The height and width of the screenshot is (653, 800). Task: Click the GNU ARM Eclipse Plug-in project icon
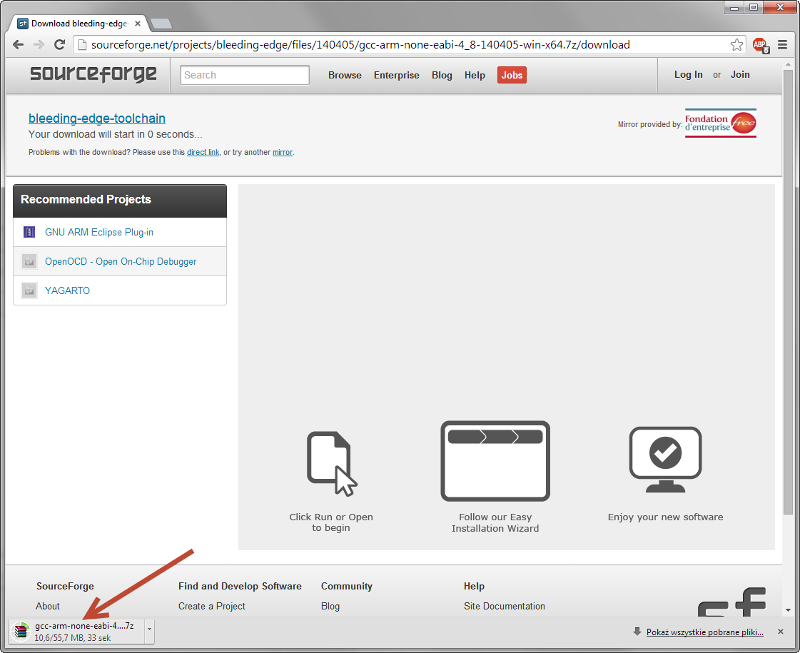pos(30,232)
